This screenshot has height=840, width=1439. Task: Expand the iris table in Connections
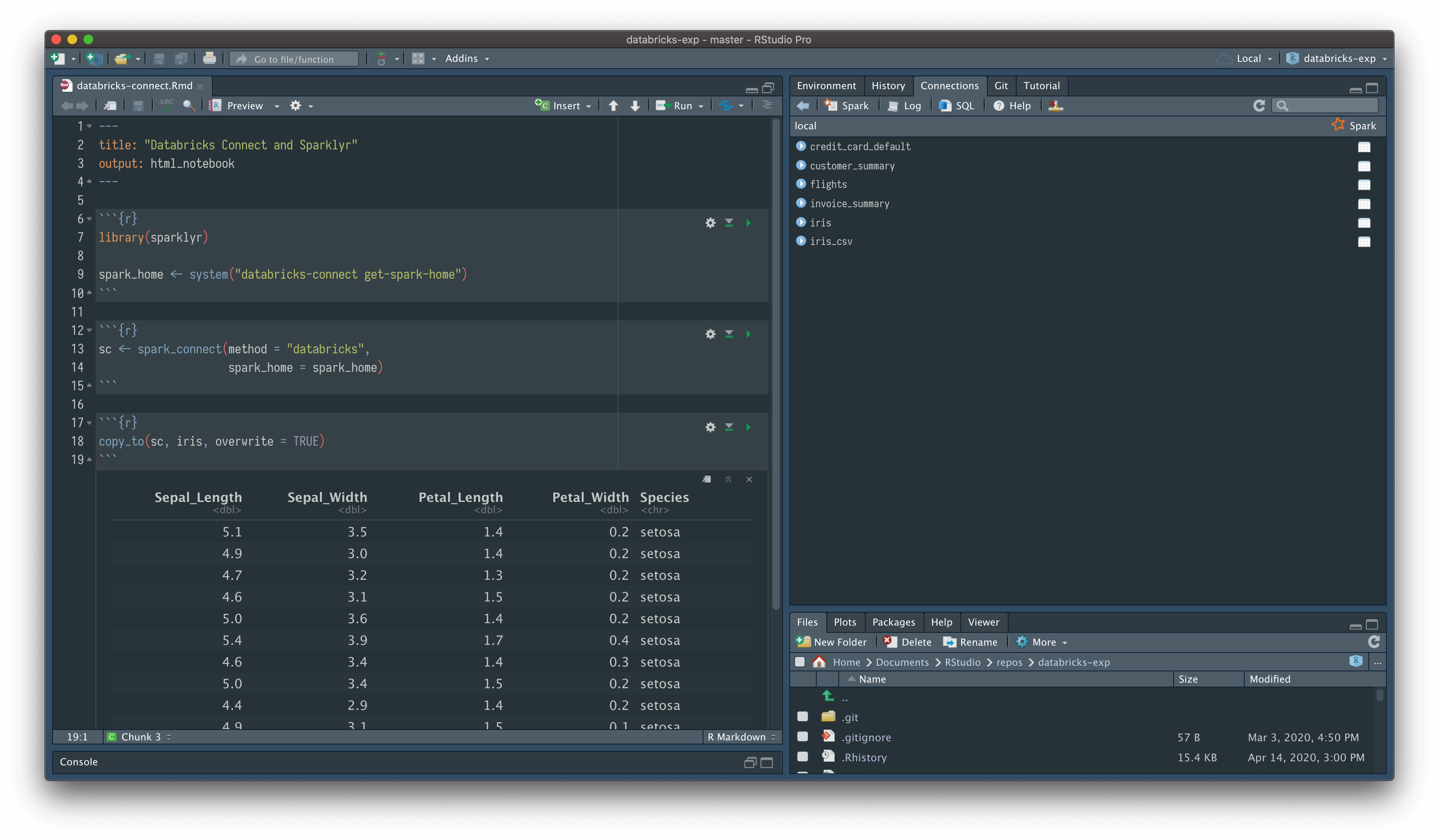coord(801,223)
